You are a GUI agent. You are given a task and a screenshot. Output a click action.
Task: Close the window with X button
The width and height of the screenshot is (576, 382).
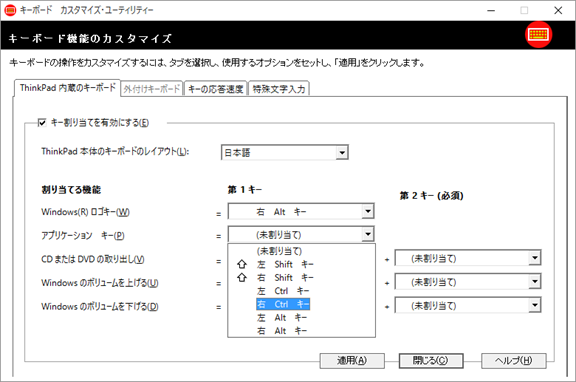click(558, 10)
